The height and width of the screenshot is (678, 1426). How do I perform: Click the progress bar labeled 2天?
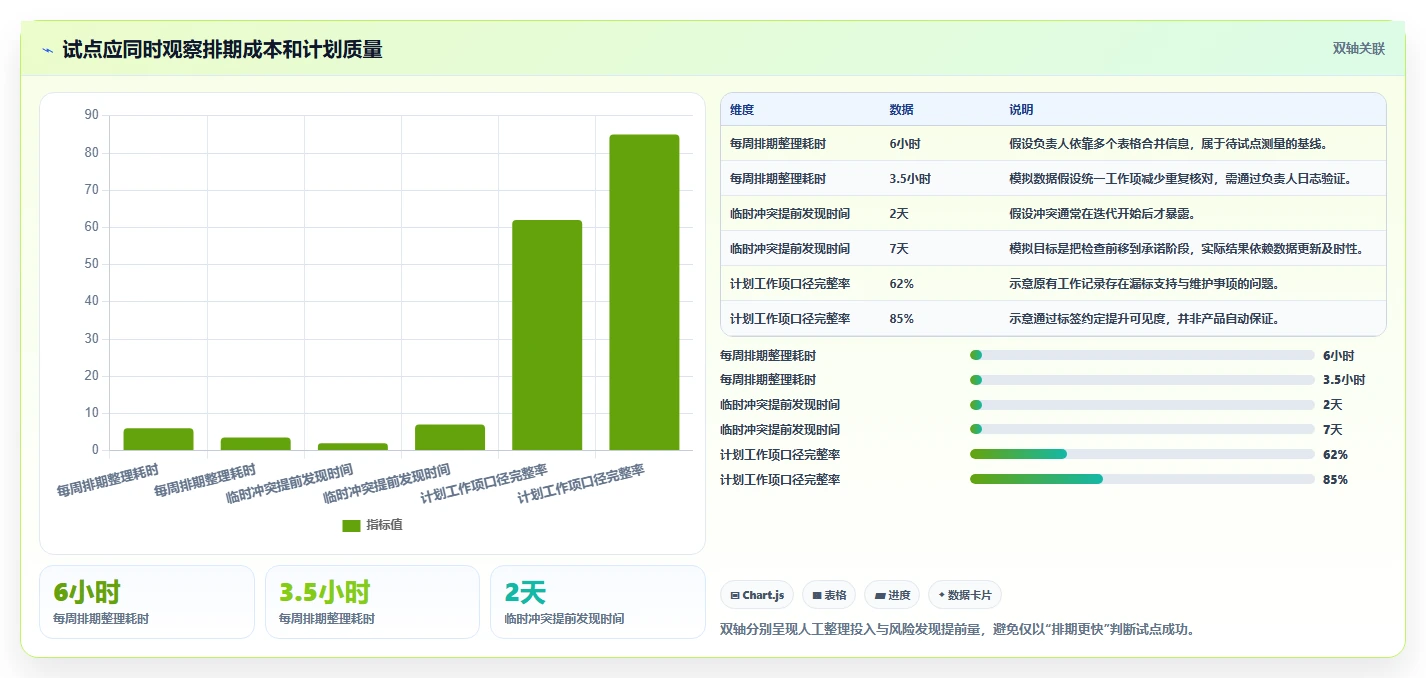click(x=1142, y=405)
